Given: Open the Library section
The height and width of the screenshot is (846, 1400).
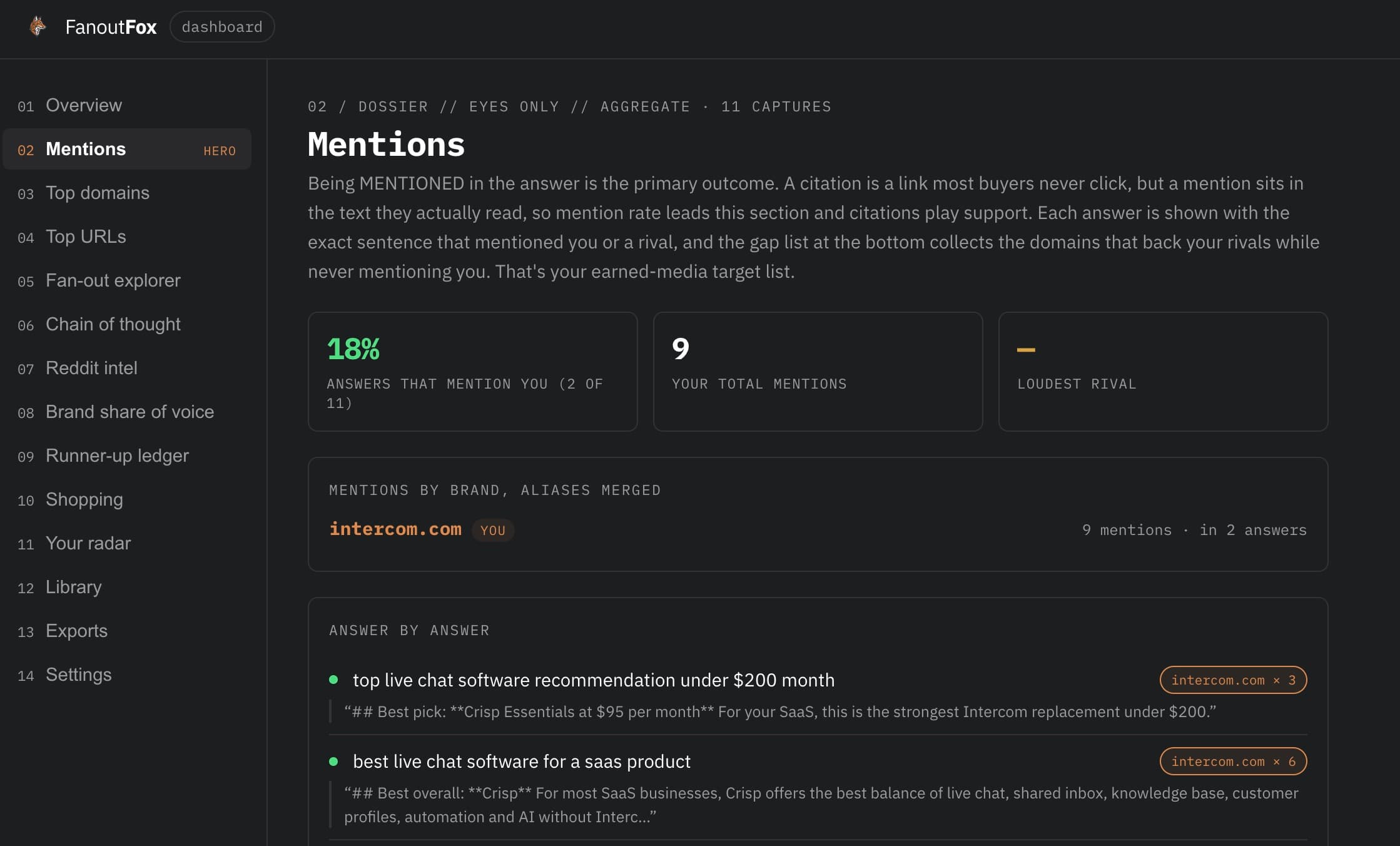Looking at the screenshot, I should (x=127, y=587).
